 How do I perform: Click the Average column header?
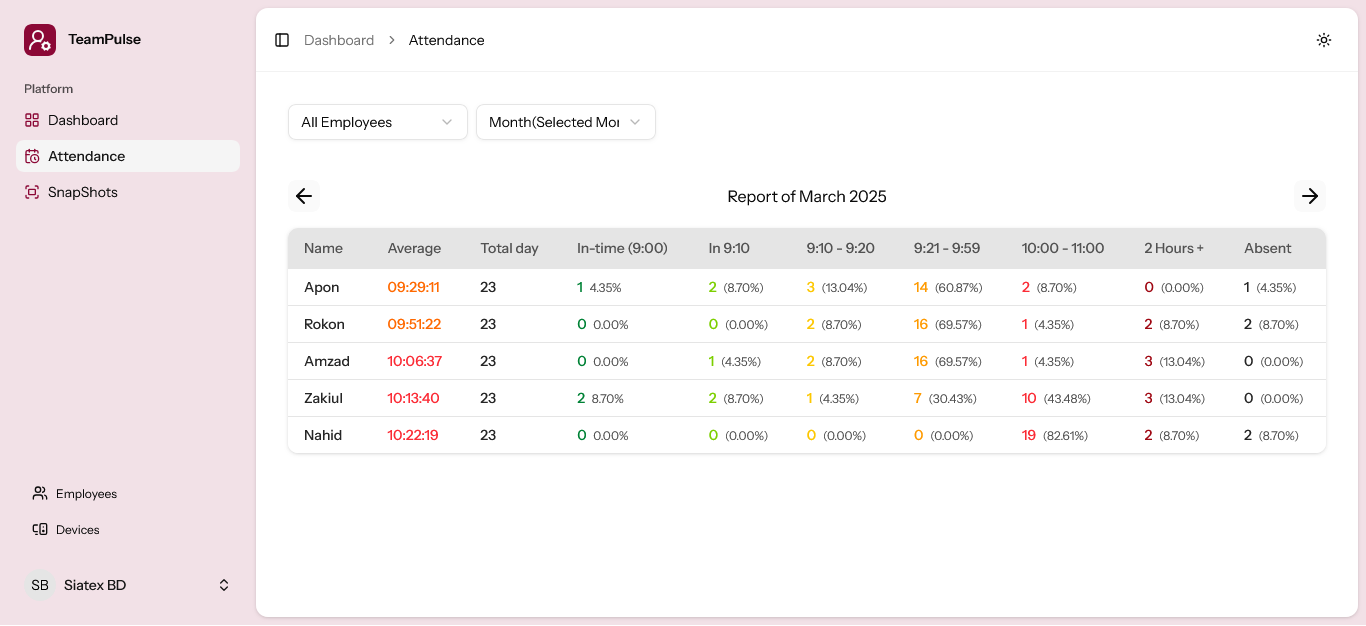(x=414, y=248)
